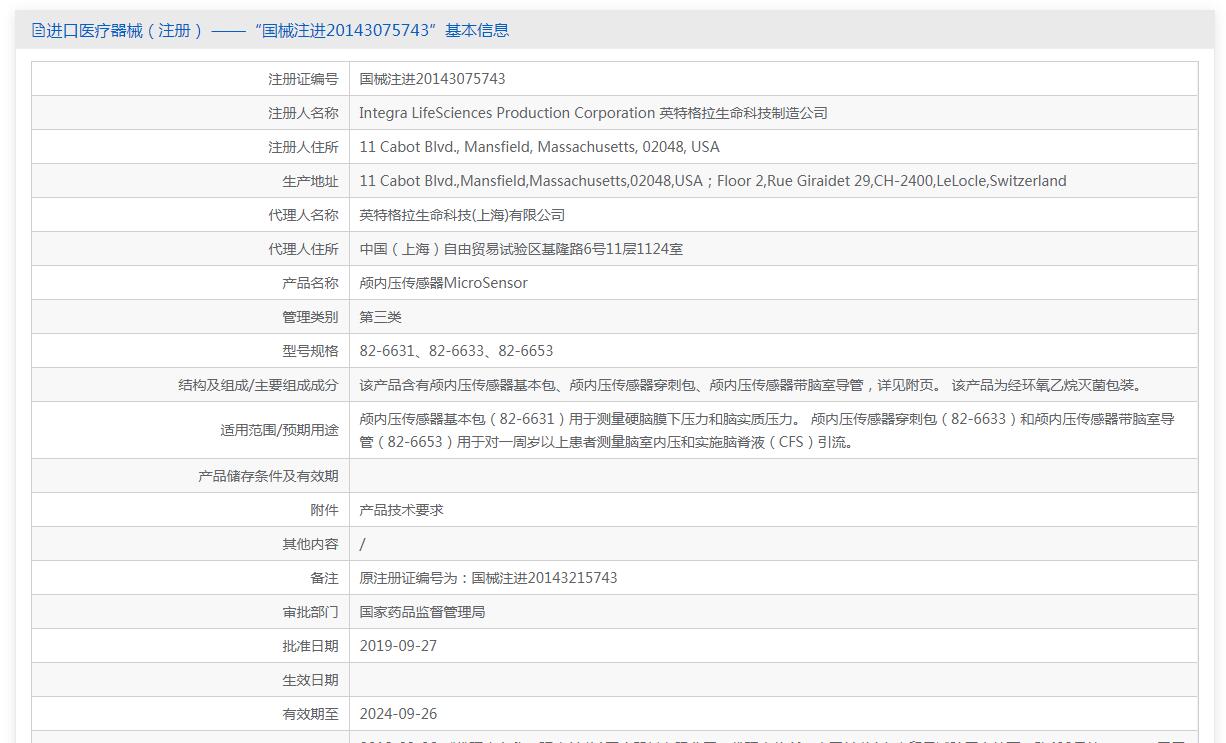Click the 管理类别 label
The width and height of the screenshot is (1226, 743).
tap(310, 317)
